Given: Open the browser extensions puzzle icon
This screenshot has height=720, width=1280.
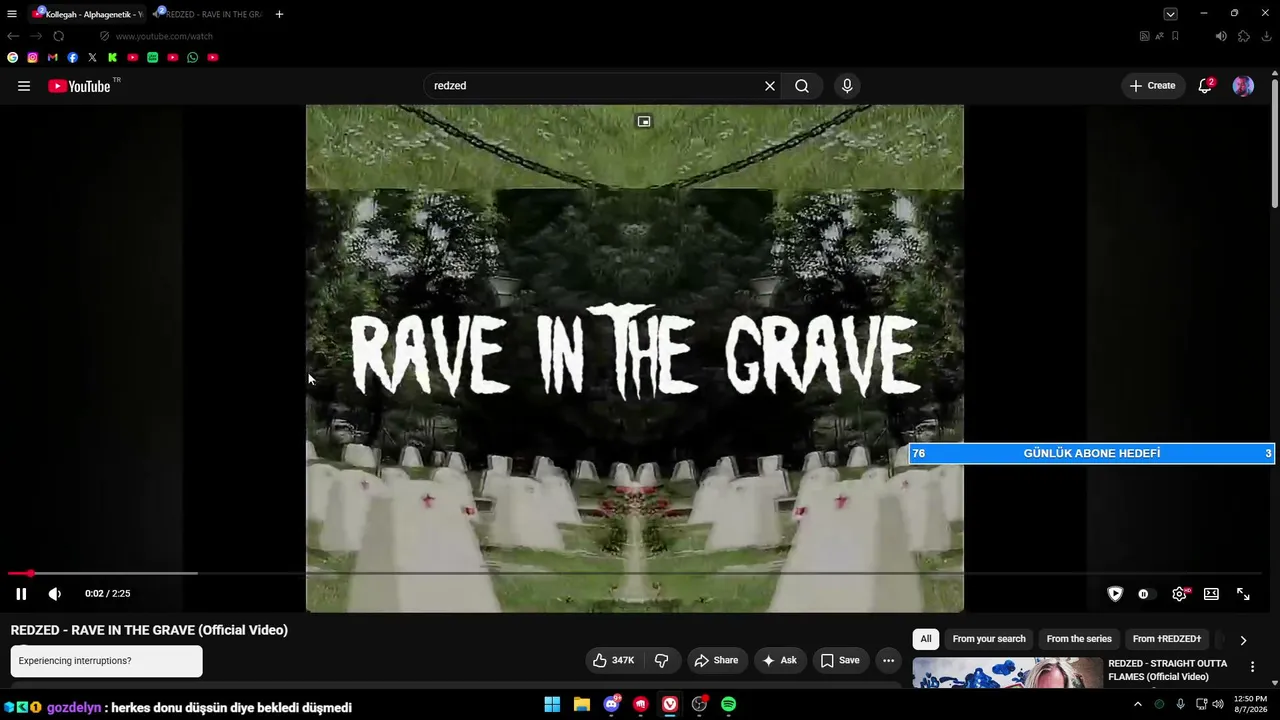Looking at the screenshot, I should [1244, 36].
